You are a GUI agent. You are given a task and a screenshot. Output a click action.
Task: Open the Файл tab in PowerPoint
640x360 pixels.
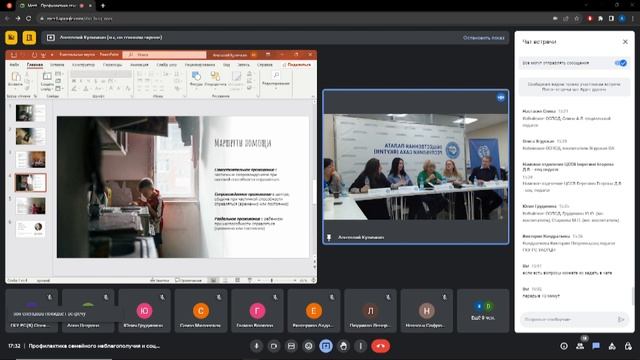(14, 64)
